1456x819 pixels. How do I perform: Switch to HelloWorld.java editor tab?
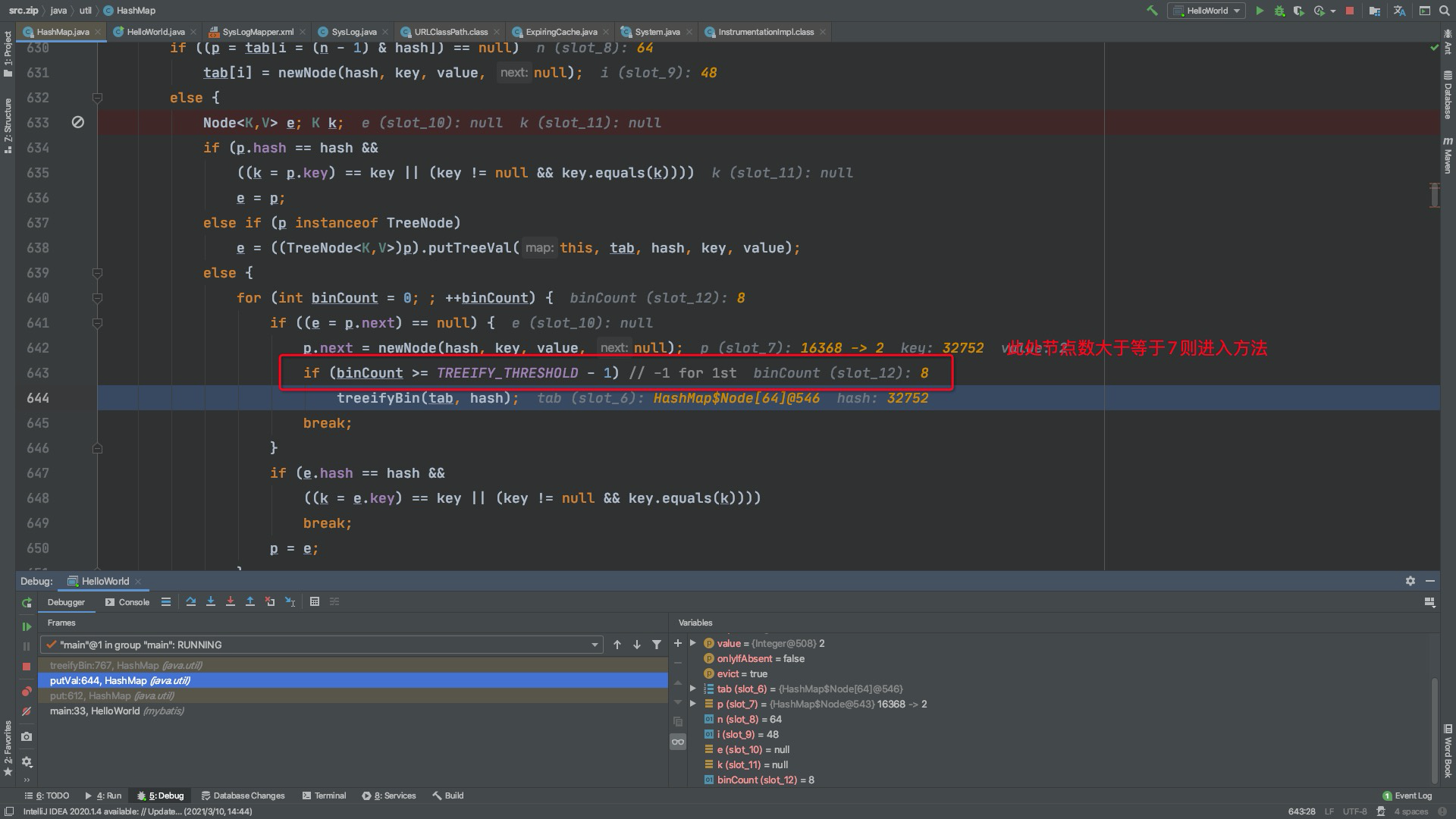[x=155, y=32]
